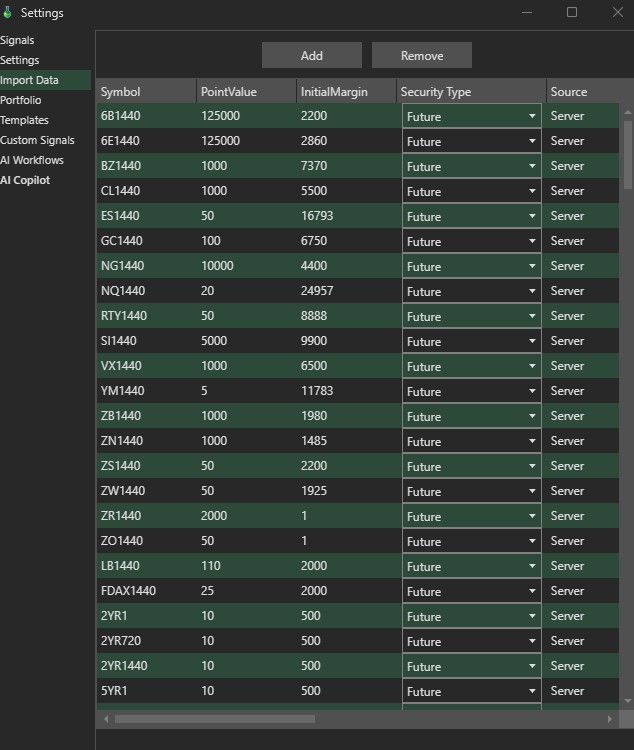
Task: Click the Remove button
Action: pyautogui.click(x=422, y=55)
